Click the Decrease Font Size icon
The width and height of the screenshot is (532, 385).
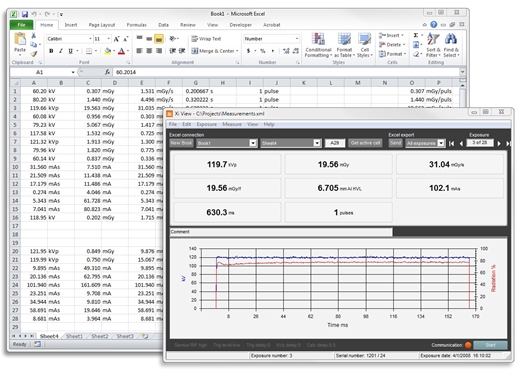[126, 39]
